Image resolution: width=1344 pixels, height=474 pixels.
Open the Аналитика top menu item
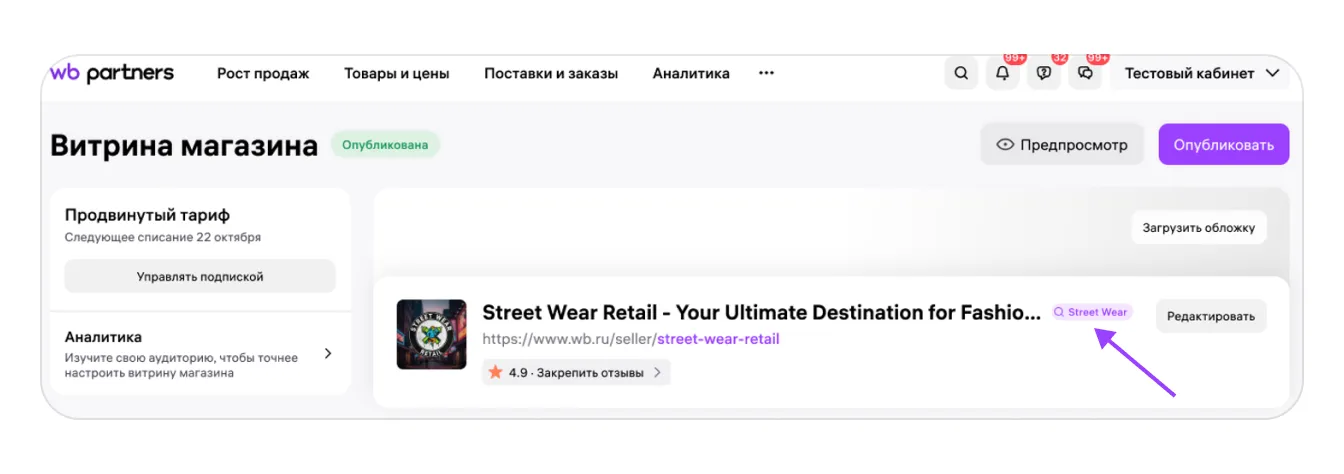(691, 73)
